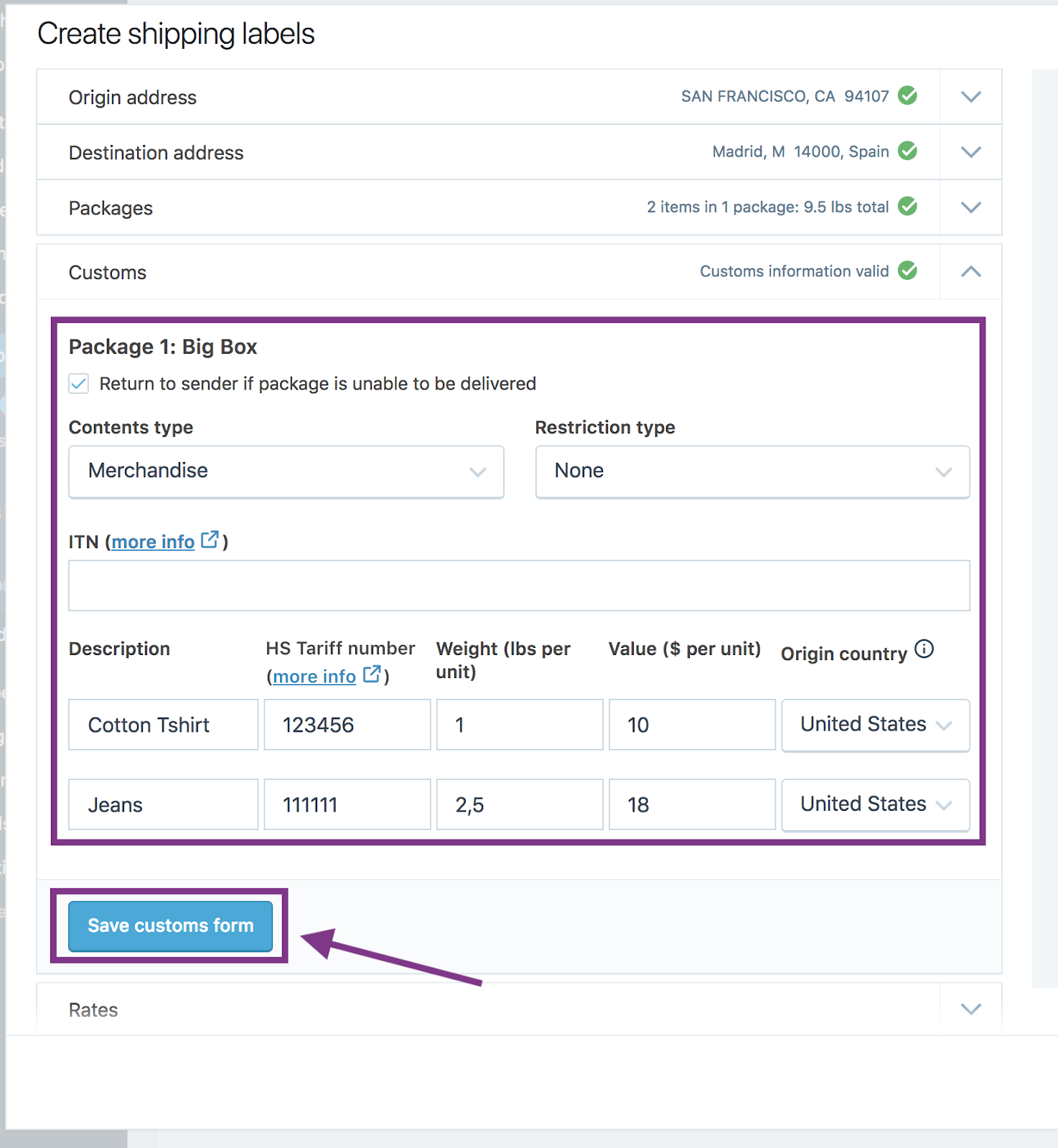Viewport: 1058px width, 1148px height.
Task: Click info icon next to Origin country
Action: point(924,649)
